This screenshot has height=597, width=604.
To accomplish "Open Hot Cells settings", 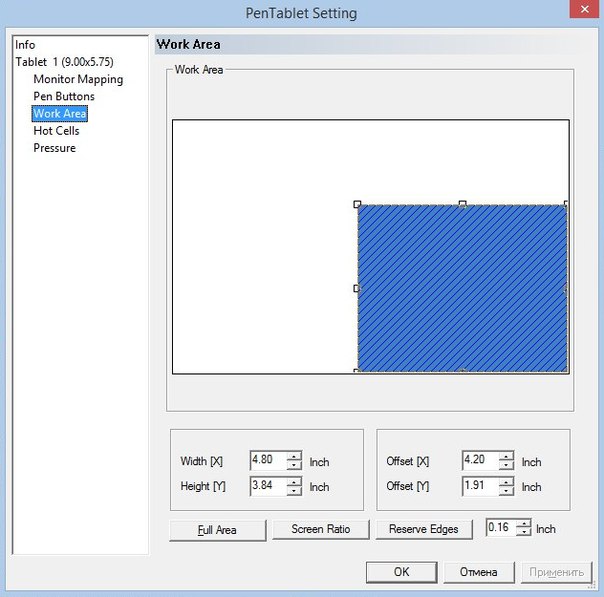I will pos(56,131).
